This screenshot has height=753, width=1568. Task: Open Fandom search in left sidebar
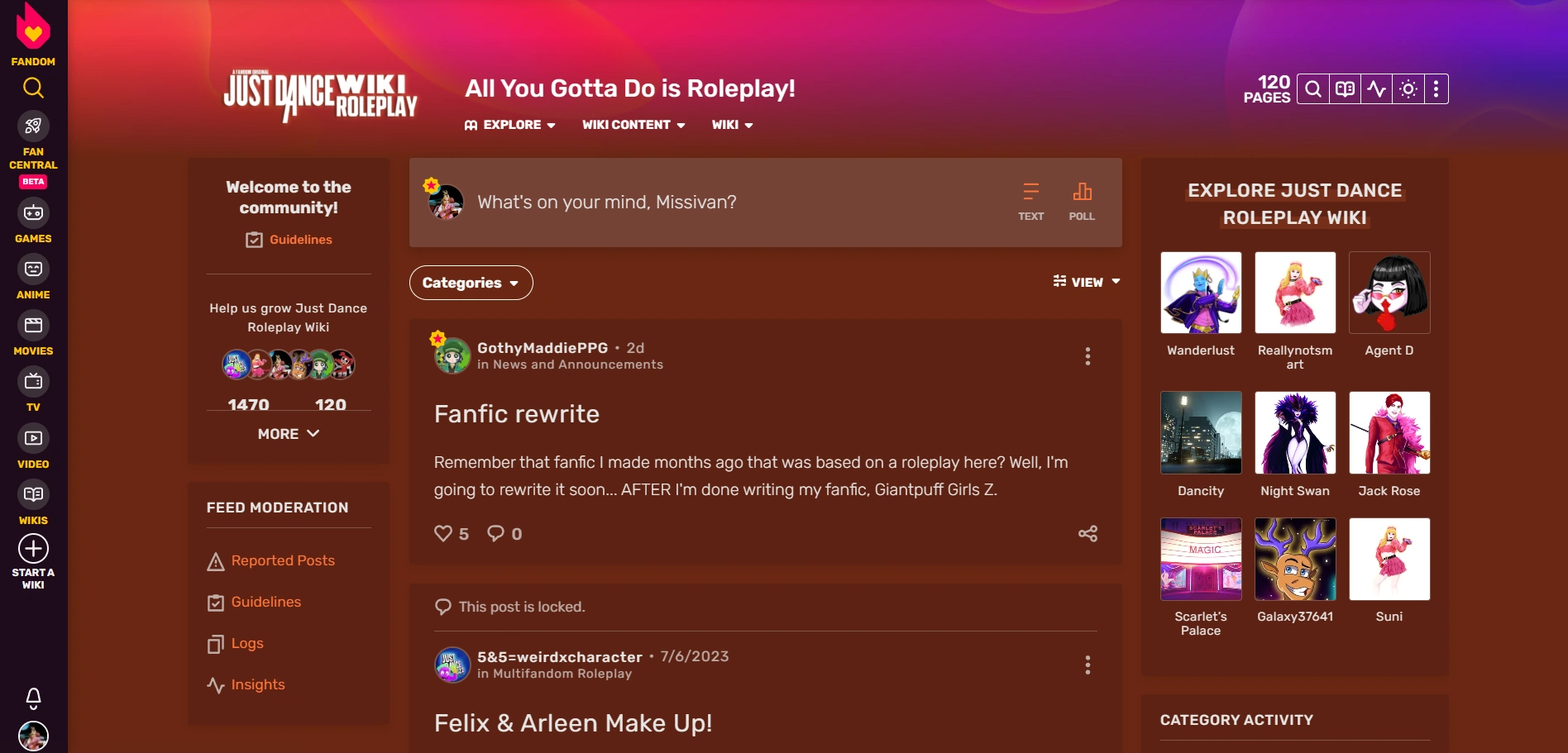tap(33, 88)
